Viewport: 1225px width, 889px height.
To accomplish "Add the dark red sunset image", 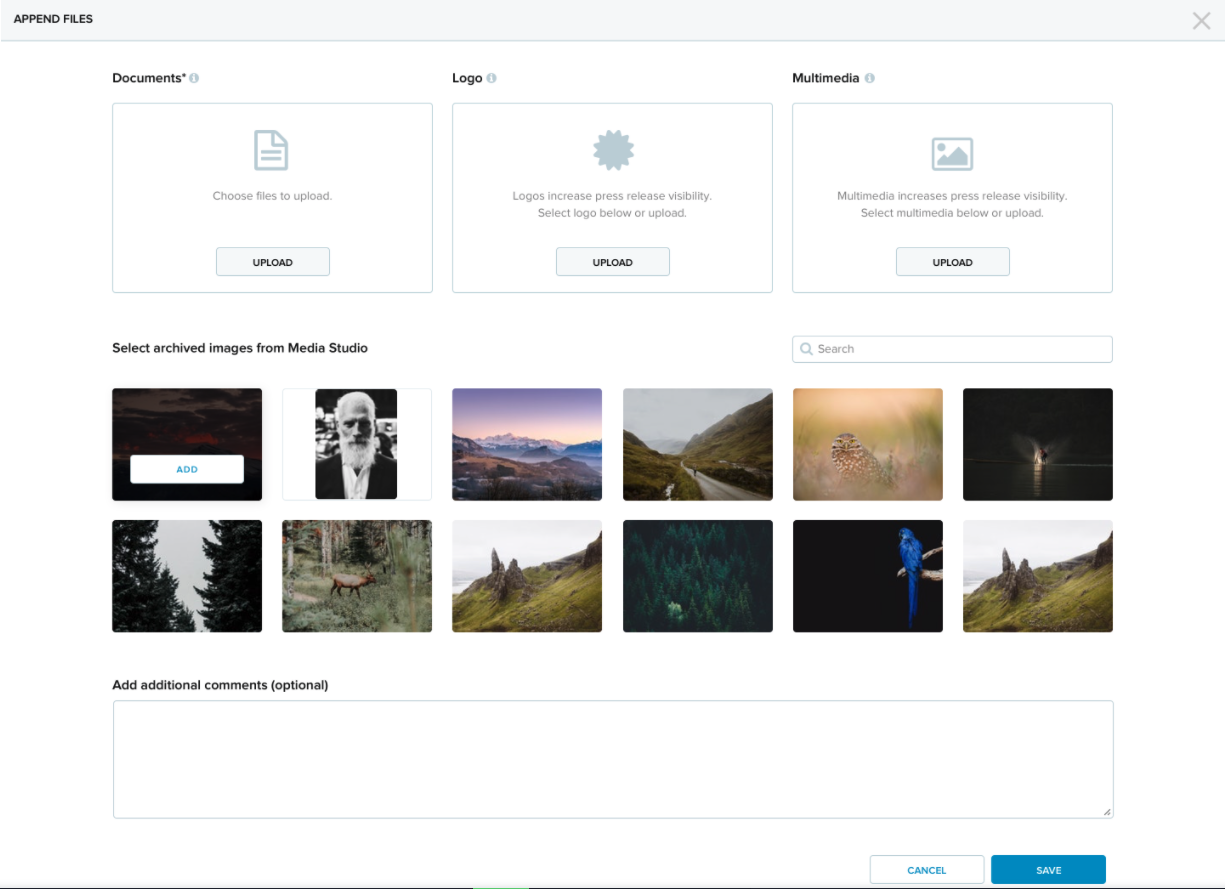I will click(187, 469).
